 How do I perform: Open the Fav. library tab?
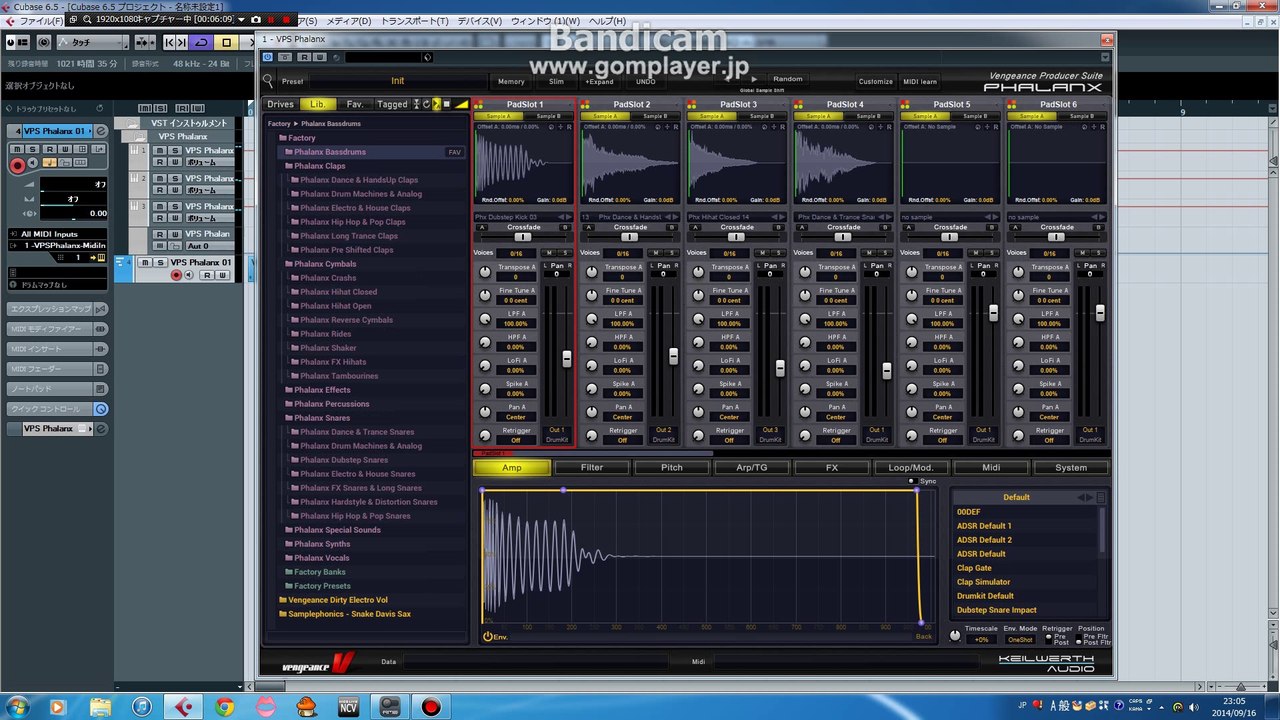(355, 104)
